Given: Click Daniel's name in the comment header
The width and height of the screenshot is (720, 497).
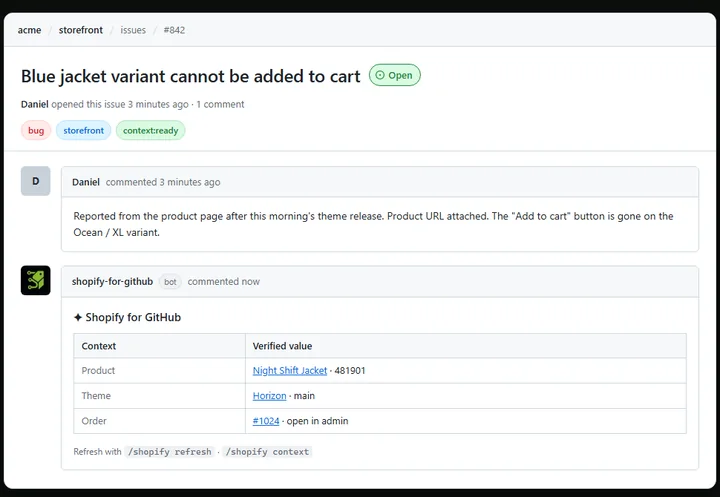Looking at the screenshot, I should coord(86,182).
